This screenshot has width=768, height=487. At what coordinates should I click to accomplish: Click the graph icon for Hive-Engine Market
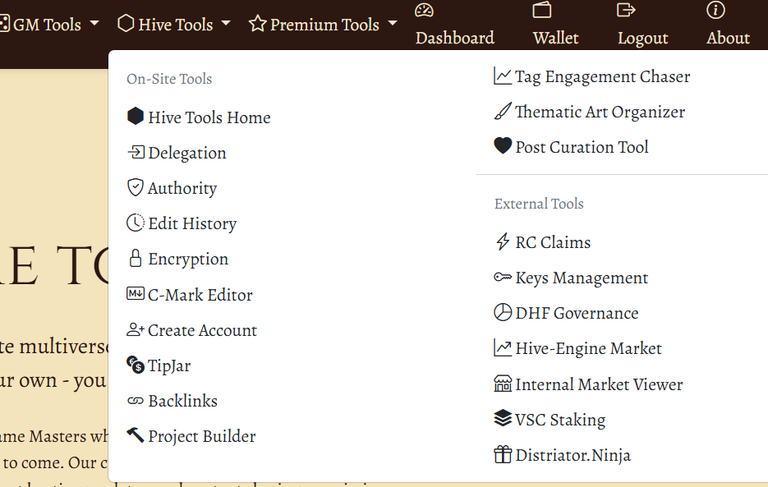503,348
